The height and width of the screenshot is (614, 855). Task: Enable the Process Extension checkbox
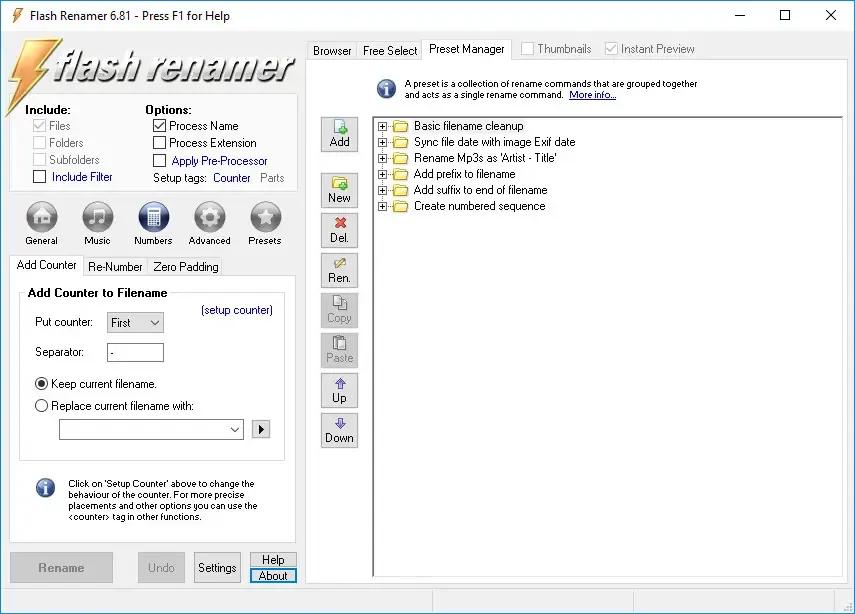click(159, 143)
